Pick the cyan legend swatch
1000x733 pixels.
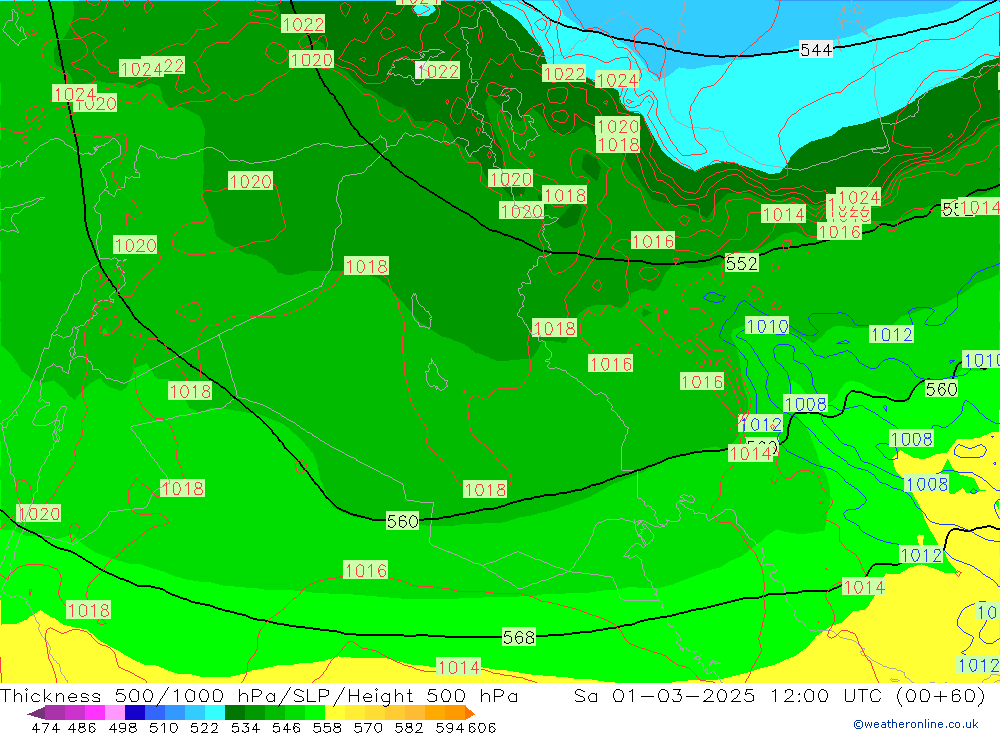[215, 713]
